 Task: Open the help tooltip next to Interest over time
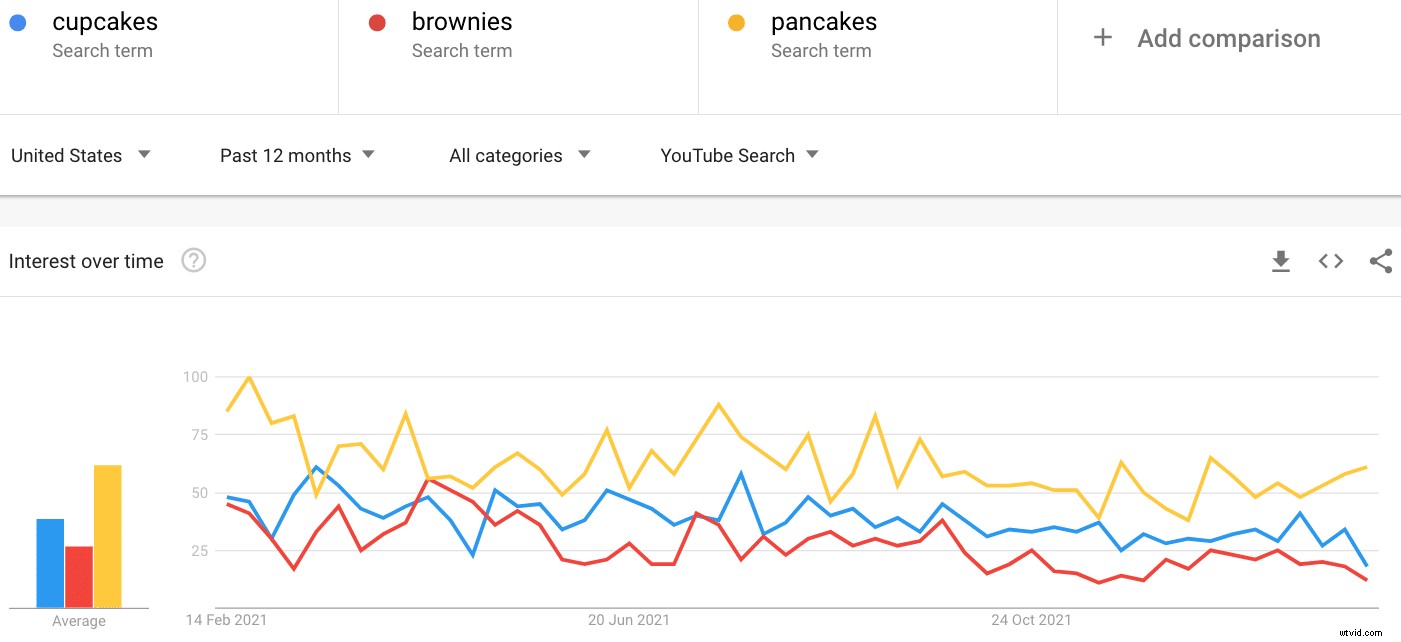(193, 260)
